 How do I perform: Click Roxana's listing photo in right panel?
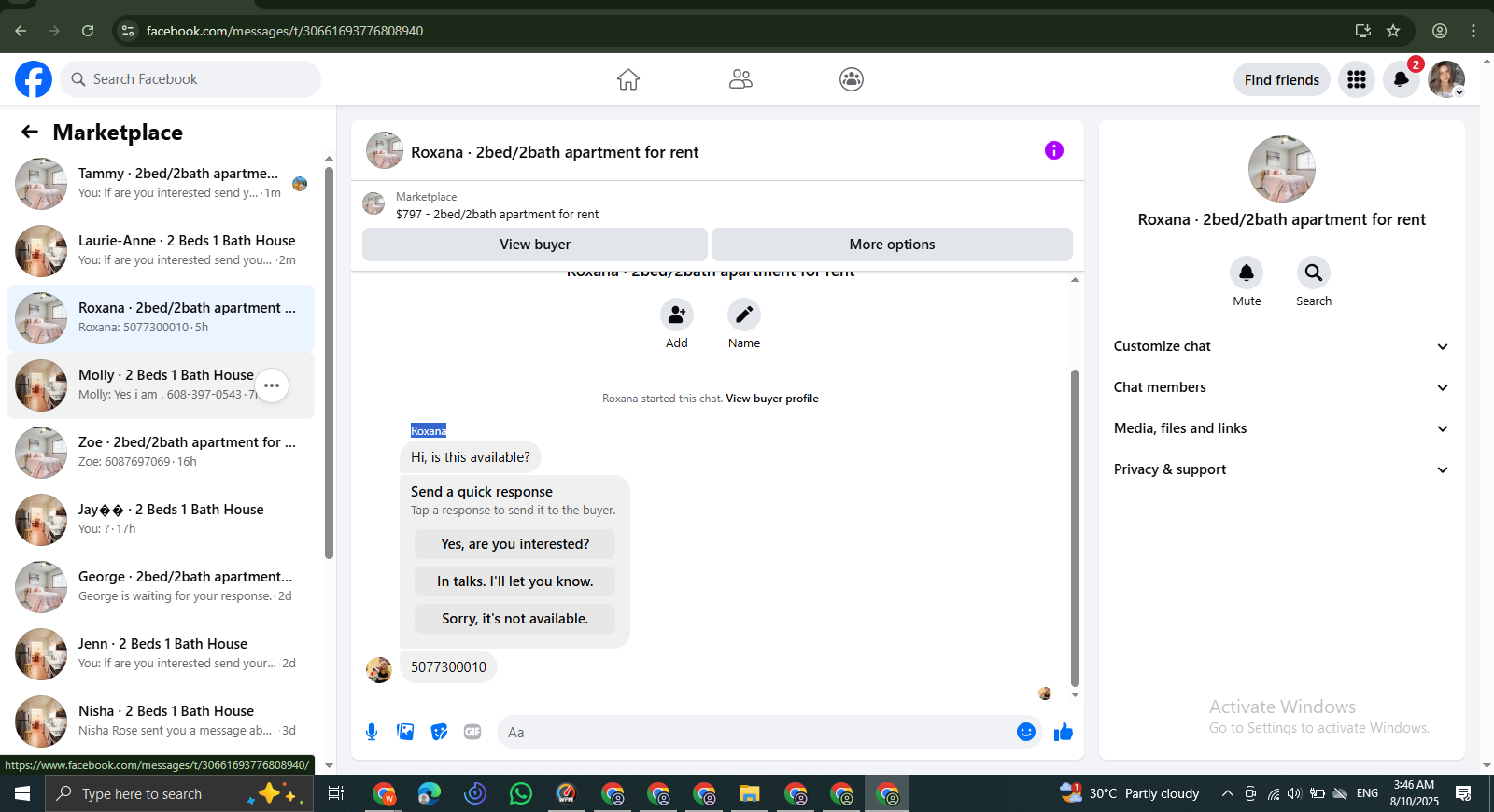point(1282,169)
